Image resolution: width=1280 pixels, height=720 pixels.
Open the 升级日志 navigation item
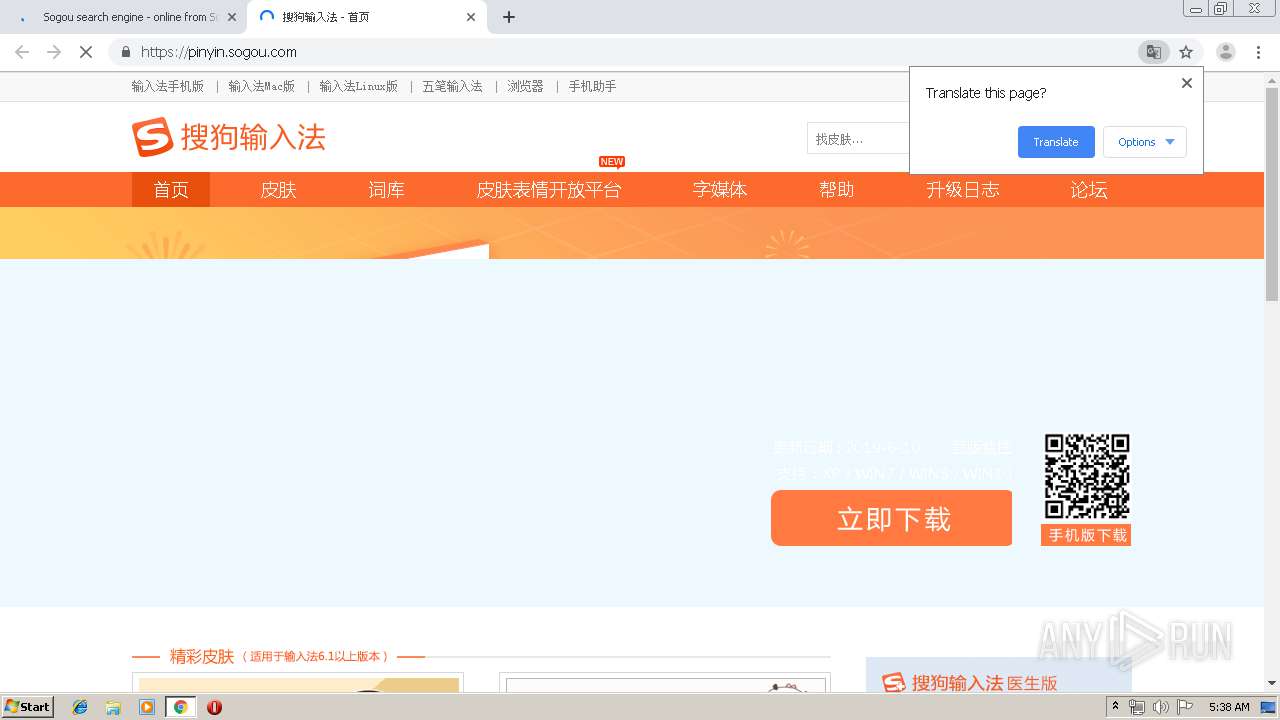point(963,190)
